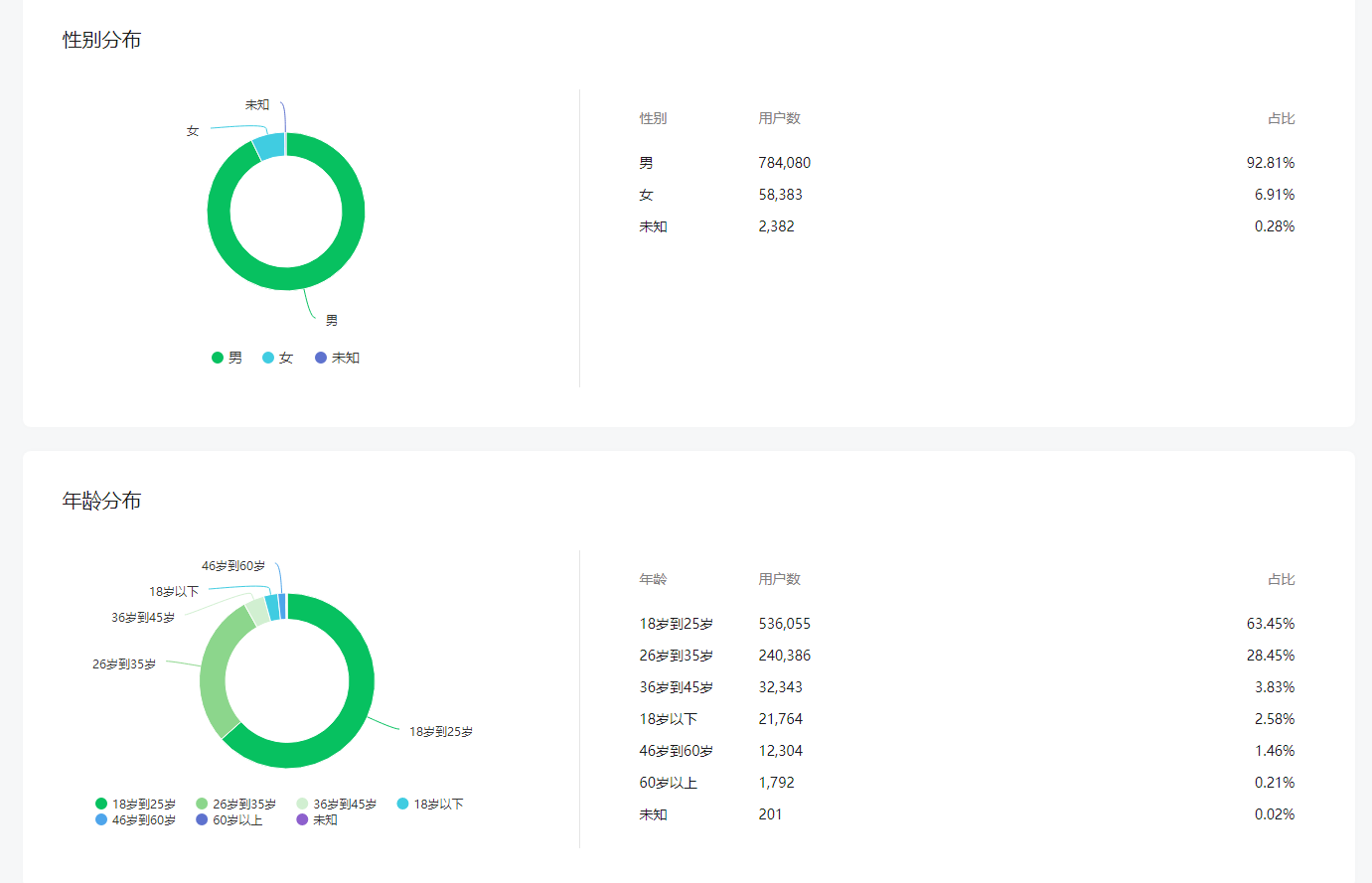The image size is (1372, 883).
Task: Click the 年龄 column header
Action: [x=653, y=579]
